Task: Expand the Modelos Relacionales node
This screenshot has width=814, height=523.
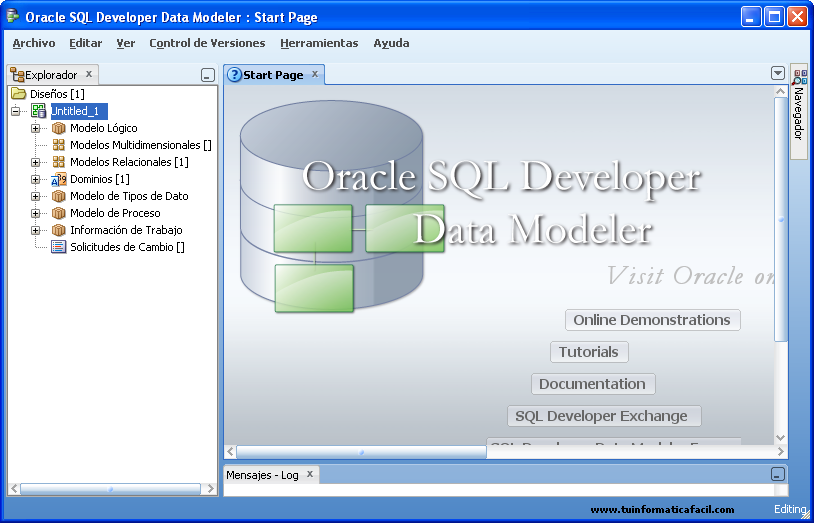Action: click(35, 162)
